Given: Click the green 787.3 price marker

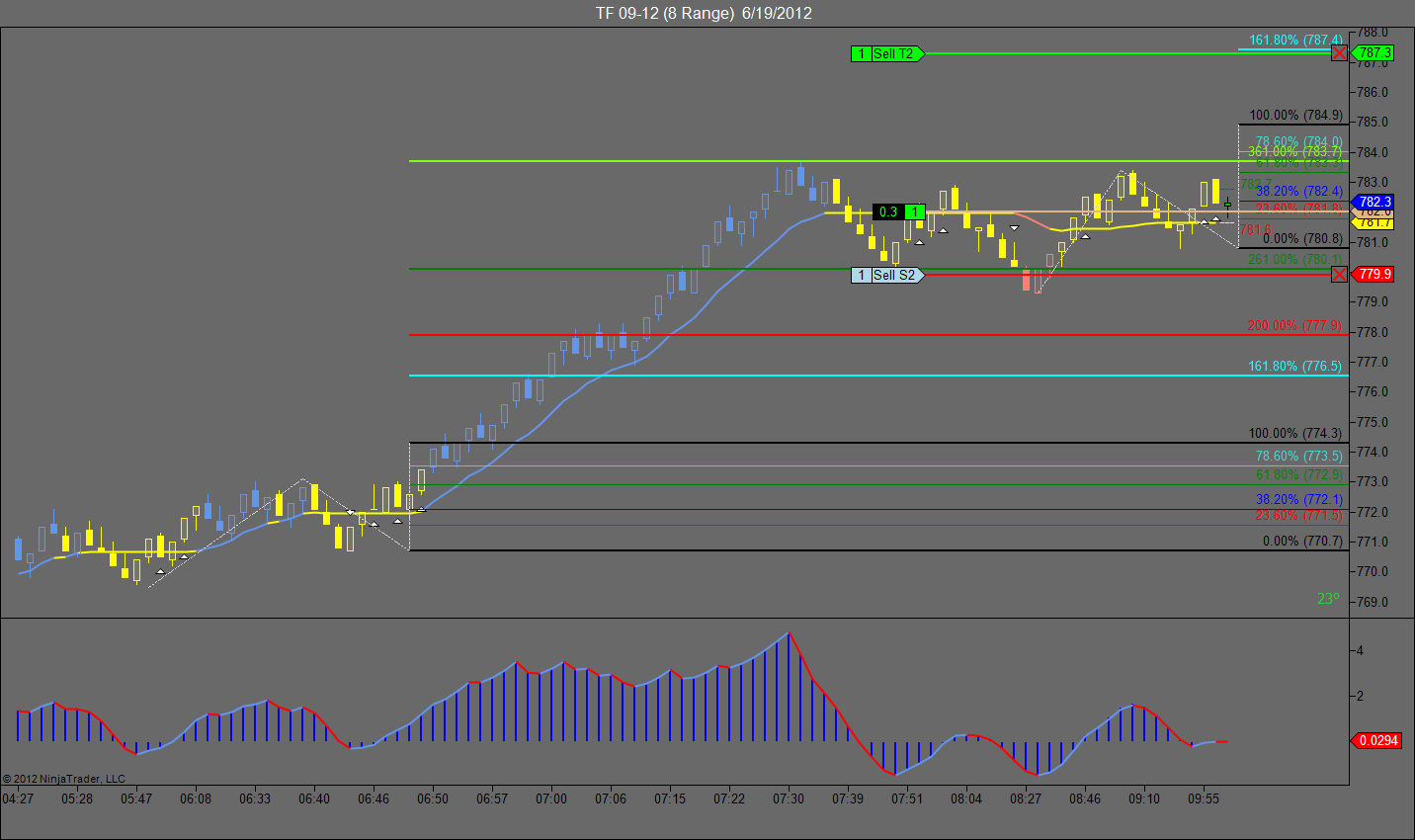Looking at the screenshot, I should (x=1373, y=53).
